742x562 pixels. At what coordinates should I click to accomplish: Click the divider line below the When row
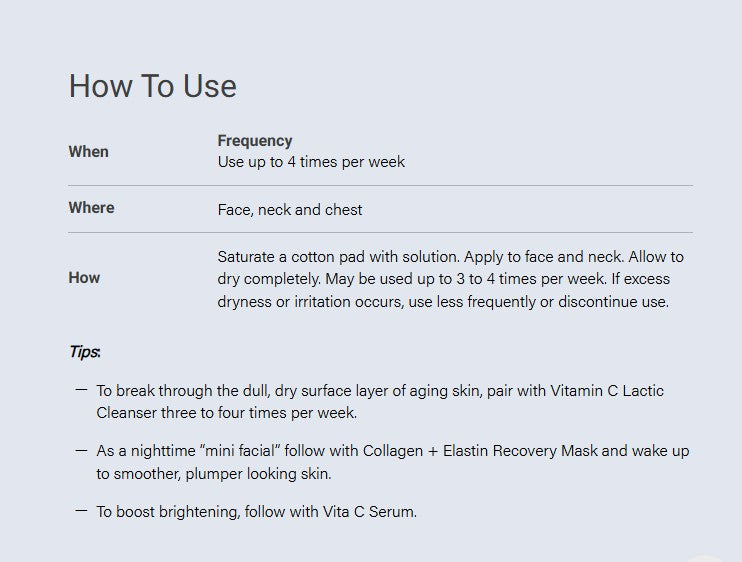(380, 185)
